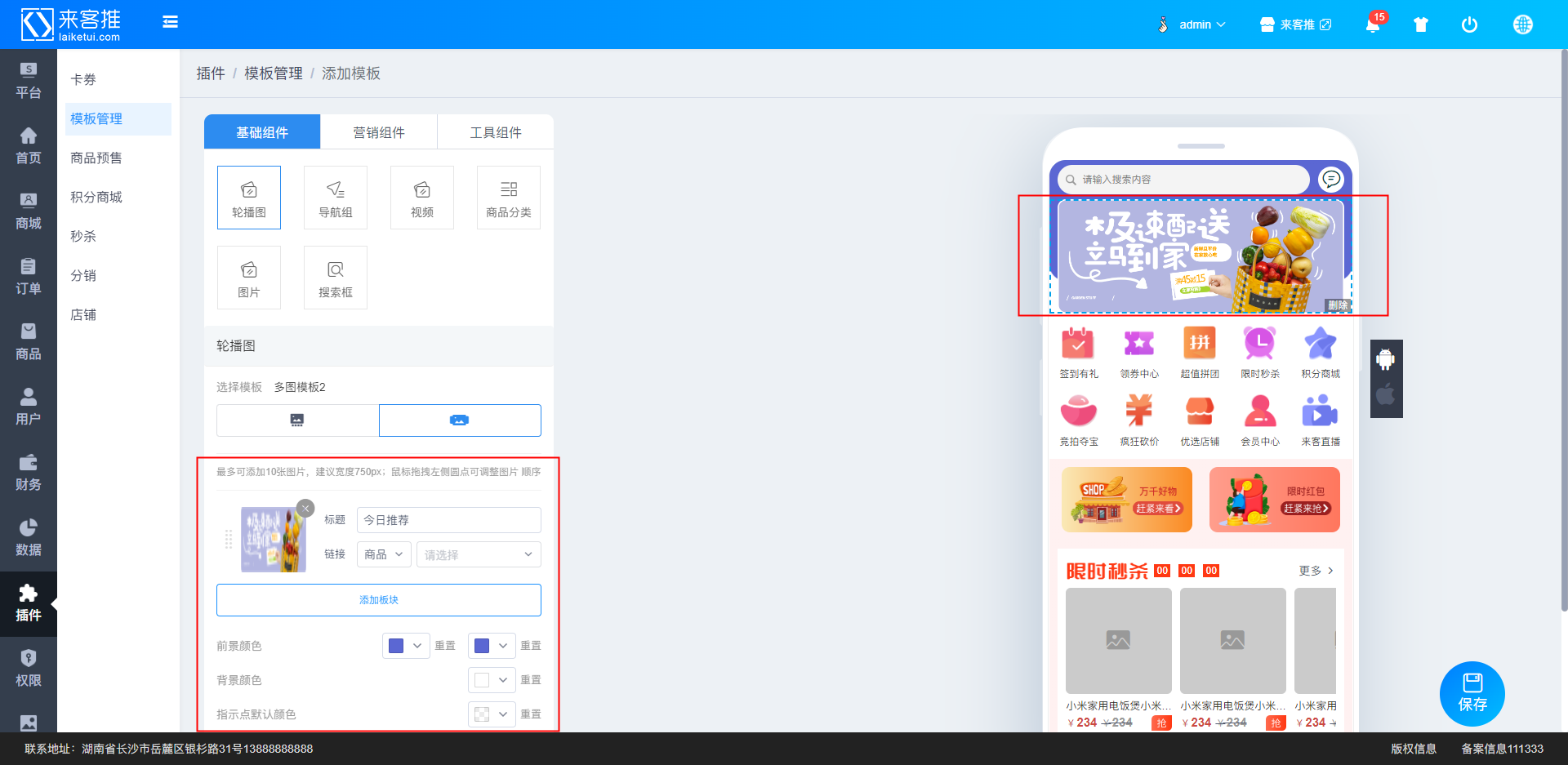Toggle the hamburger menu collapse icon
This screenshot has width=1568, height=765.
170,22
